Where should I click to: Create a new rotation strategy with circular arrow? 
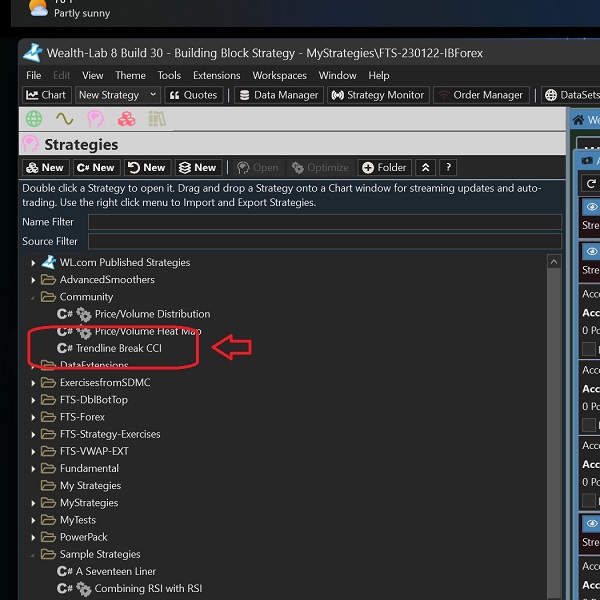click(148, 168)
